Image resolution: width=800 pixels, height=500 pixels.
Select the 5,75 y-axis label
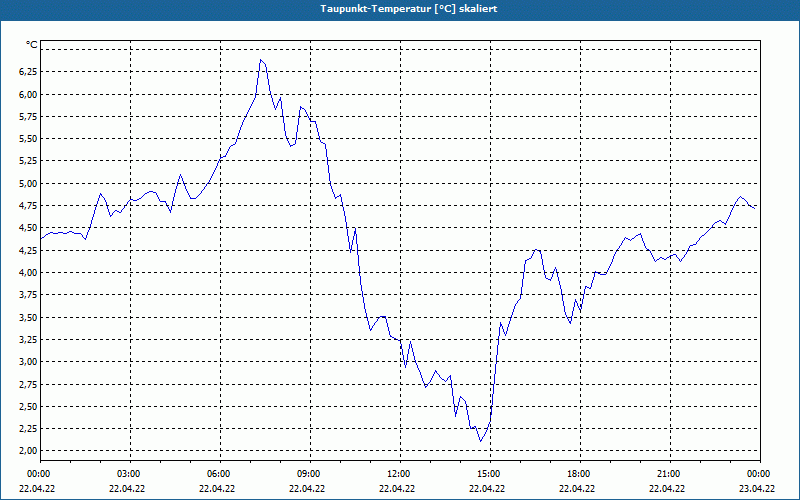click(x=28, y=116)
